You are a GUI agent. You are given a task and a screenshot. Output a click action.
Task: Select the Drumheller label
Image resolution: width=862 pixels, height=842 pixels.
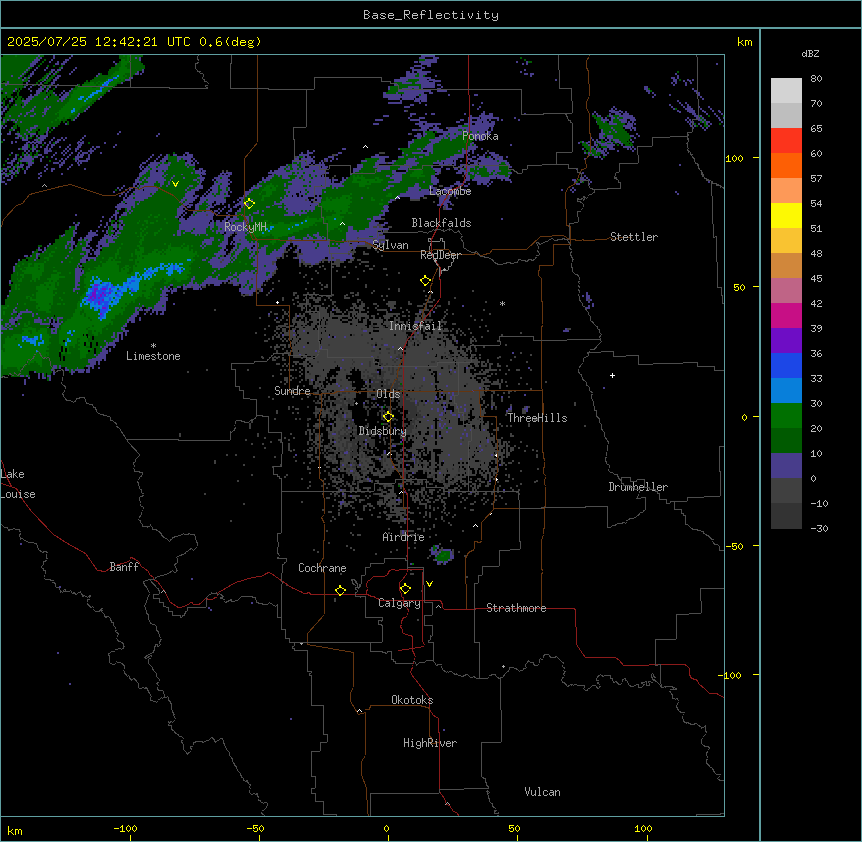coord(638,487)
